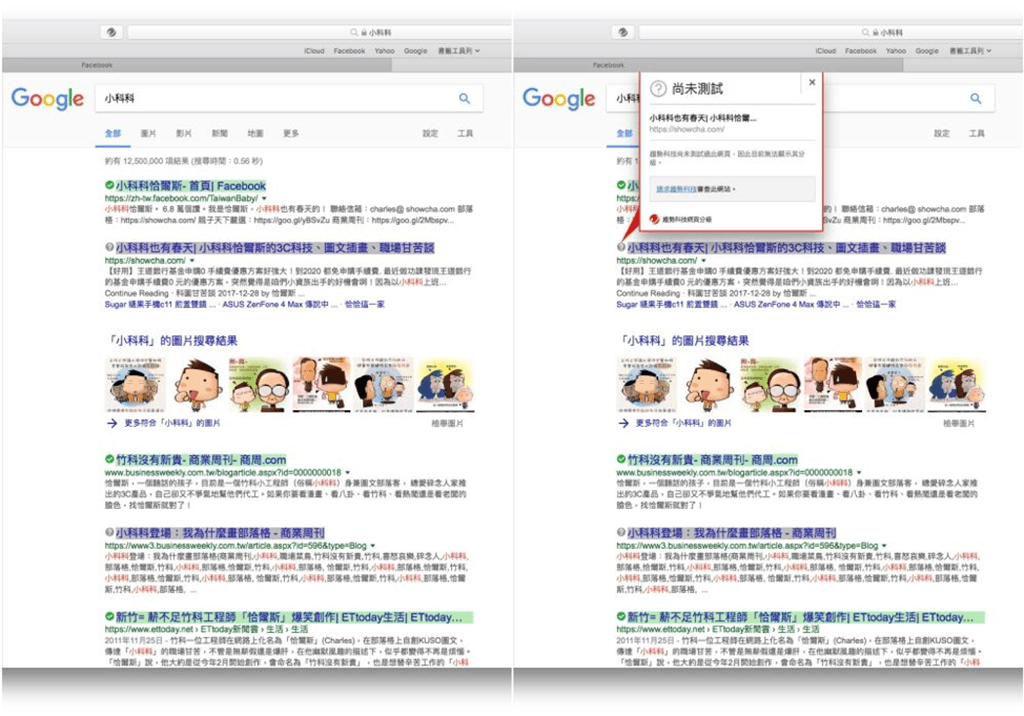Click Google logo in left window
The image size is (1024, 716).
click(x=48, y=99)
